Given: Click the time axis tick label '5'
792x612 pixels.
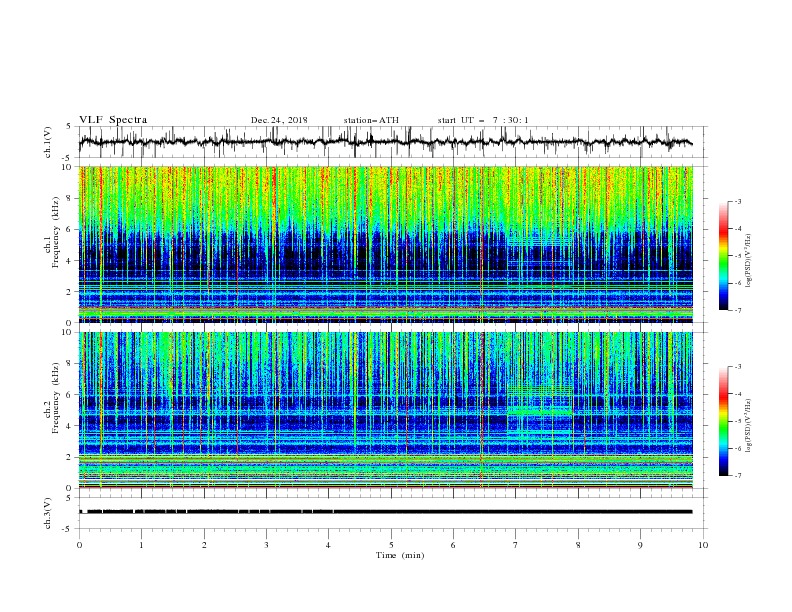Looking at the screenshot, I should (x=391, y=545).
